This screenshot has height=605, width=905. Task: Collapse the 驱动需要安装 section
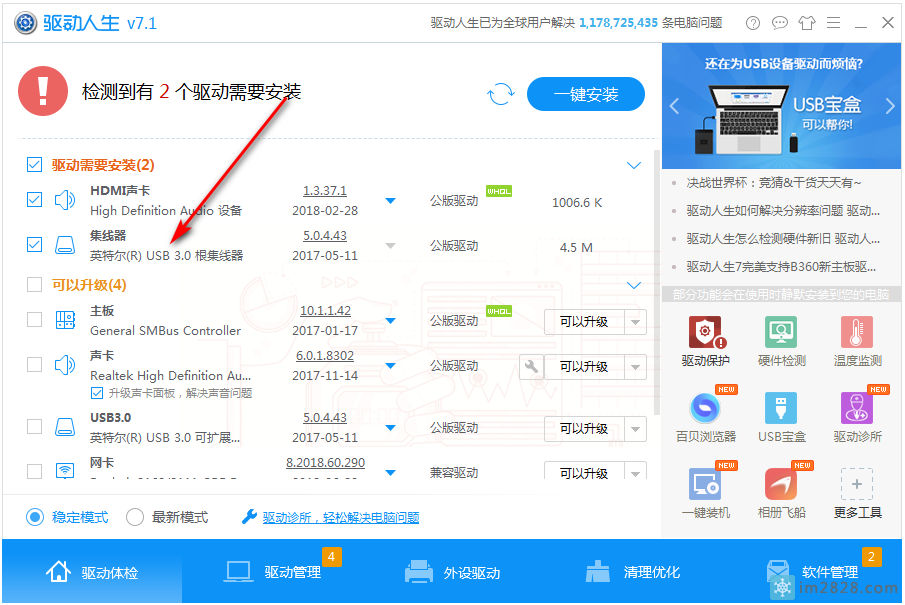(633, 165)
